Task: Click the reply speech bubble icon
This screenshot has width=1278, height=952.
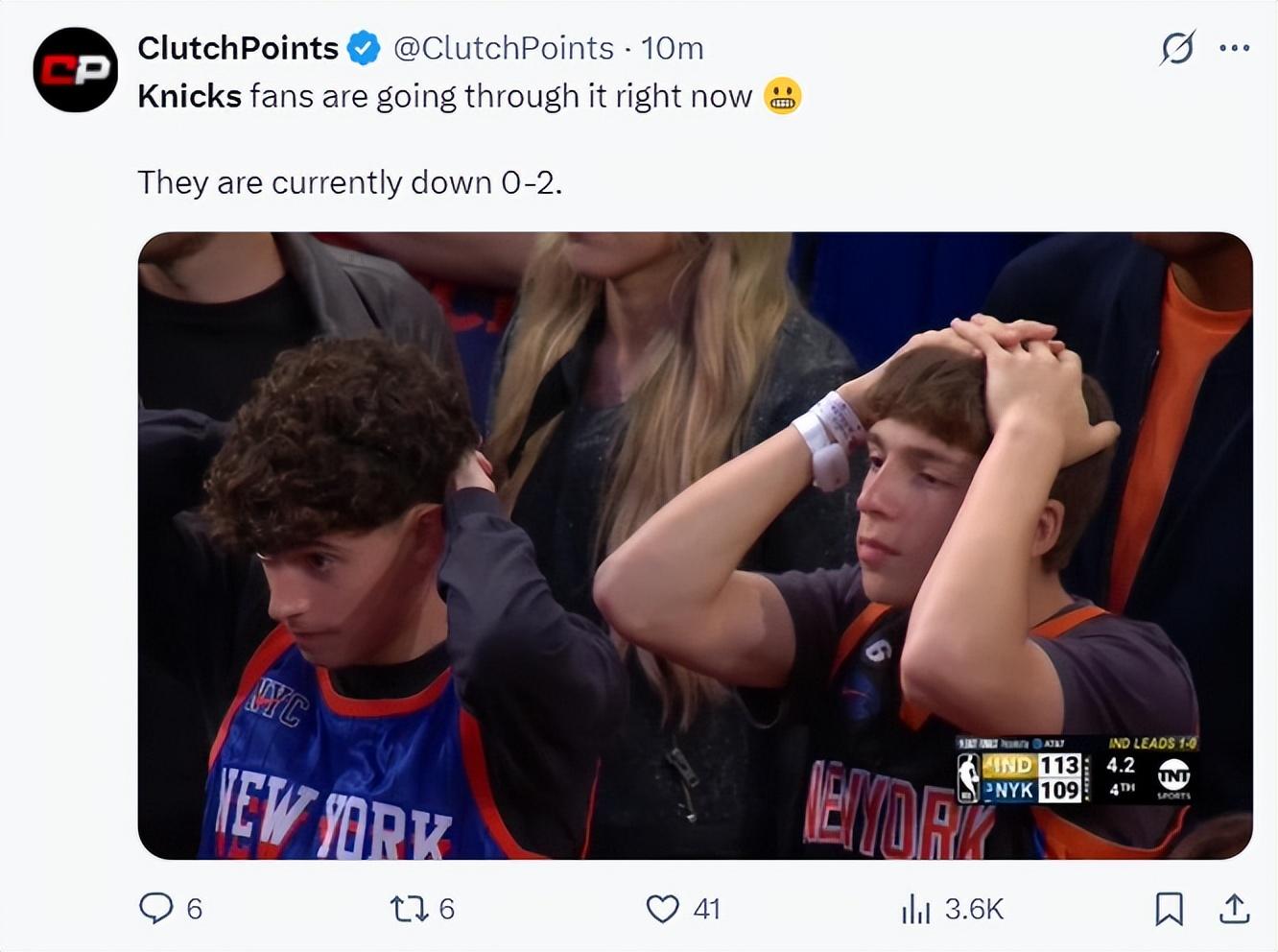Action: [x=155, y=908]
